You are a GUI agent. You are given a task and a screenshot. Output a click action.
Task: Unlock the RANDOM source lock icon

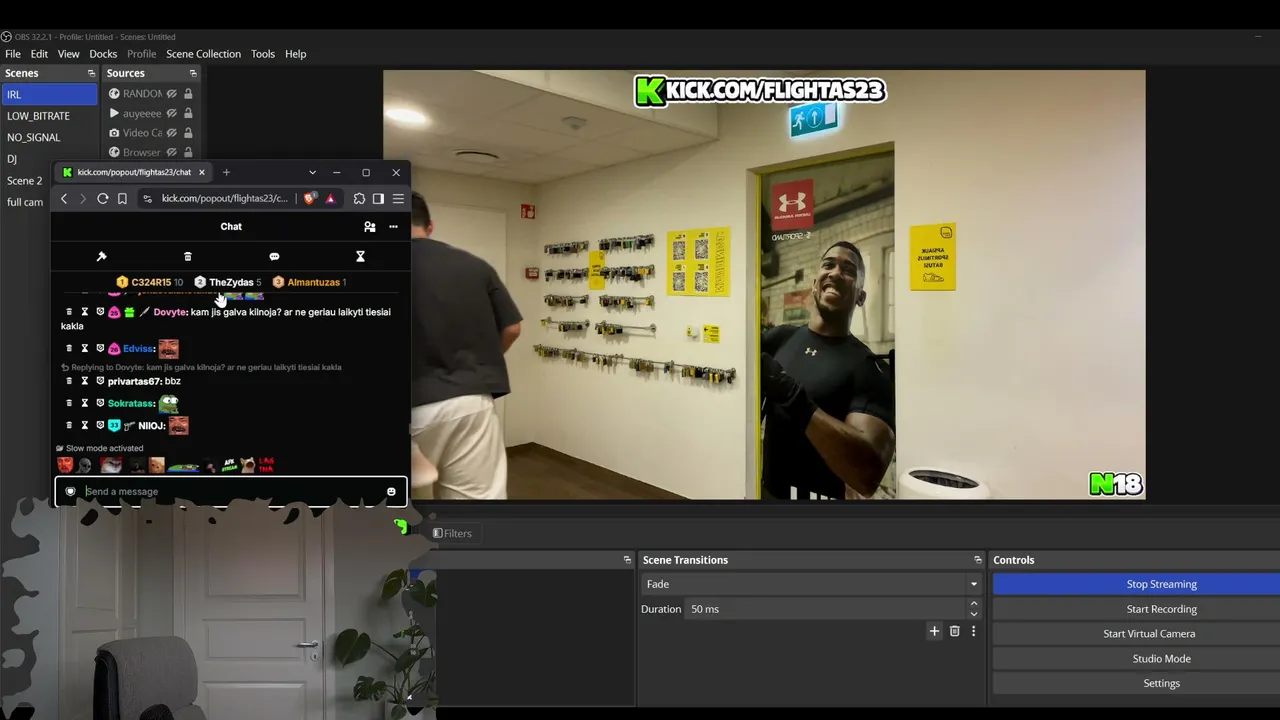pyautogui.click(x=188, y=94)
